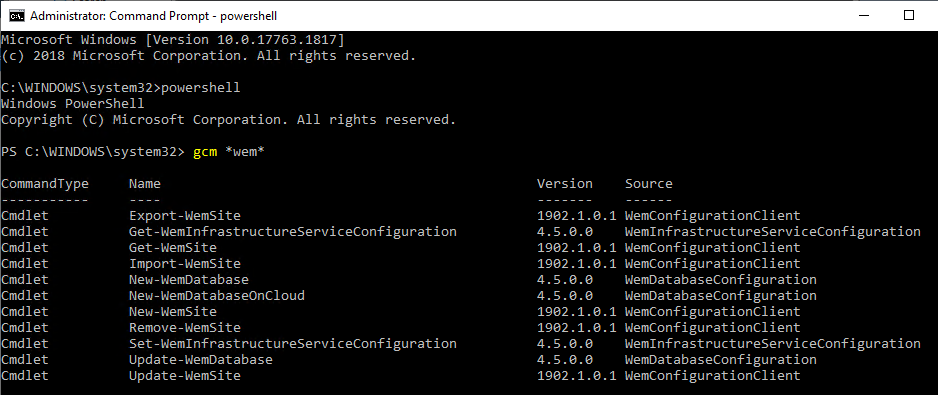Viewport: 938px width, 395px height.
Task: Click the window title text
Action: [153, 16]
